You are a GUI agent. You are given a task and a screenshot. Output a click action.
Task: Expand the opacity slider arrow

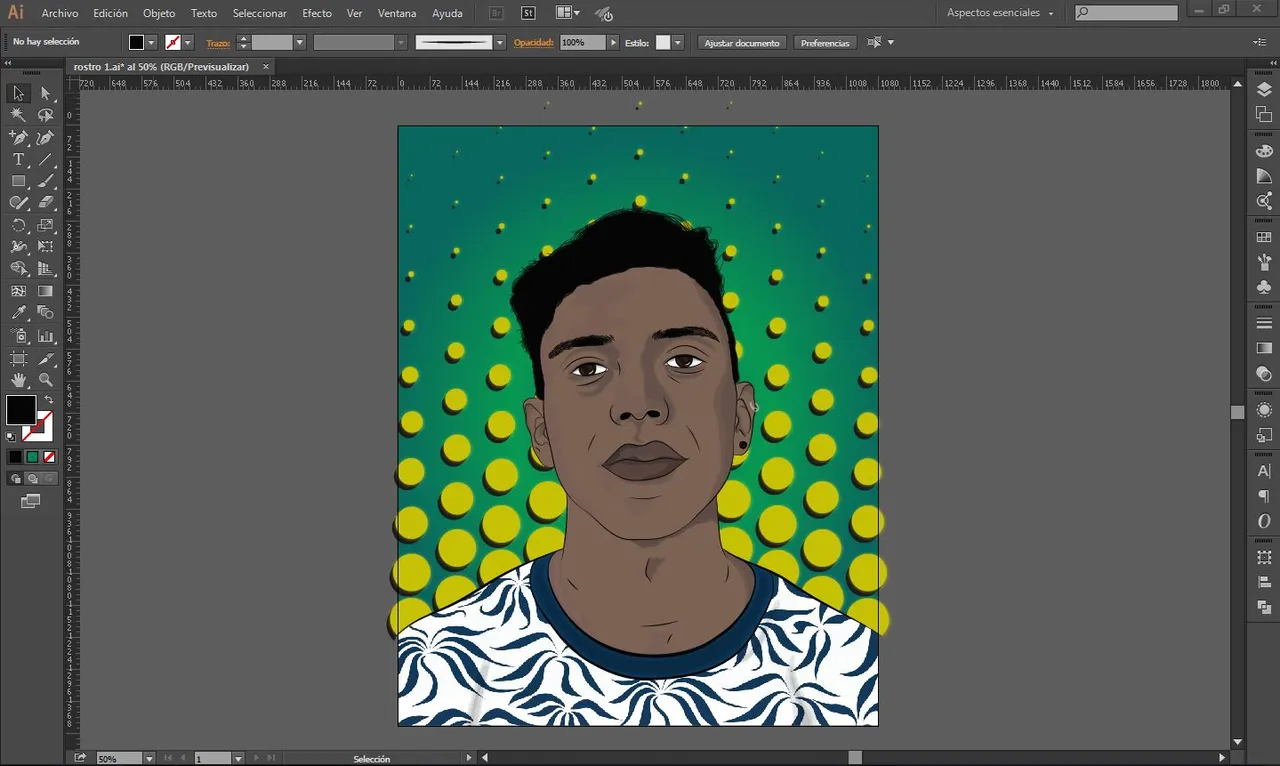(x=614, y=43)
